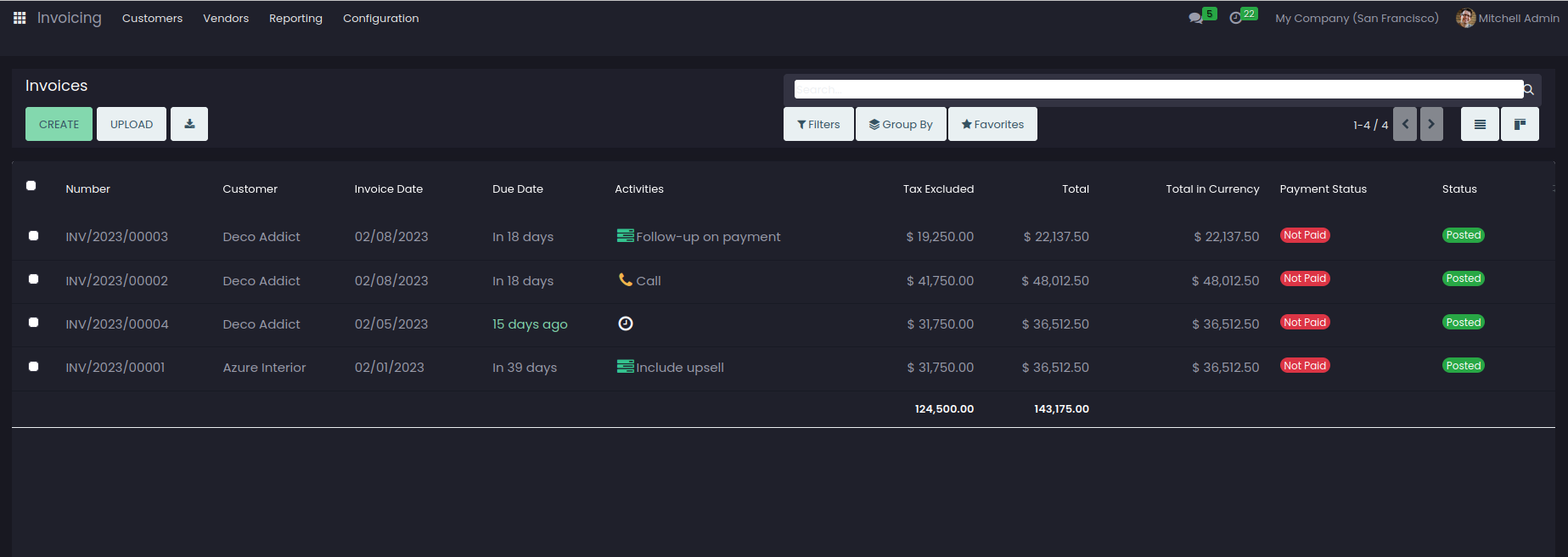Screen dimensions: 1568x557
Task: Select the checkbox for INV/2023/00001
Action: 34,367
